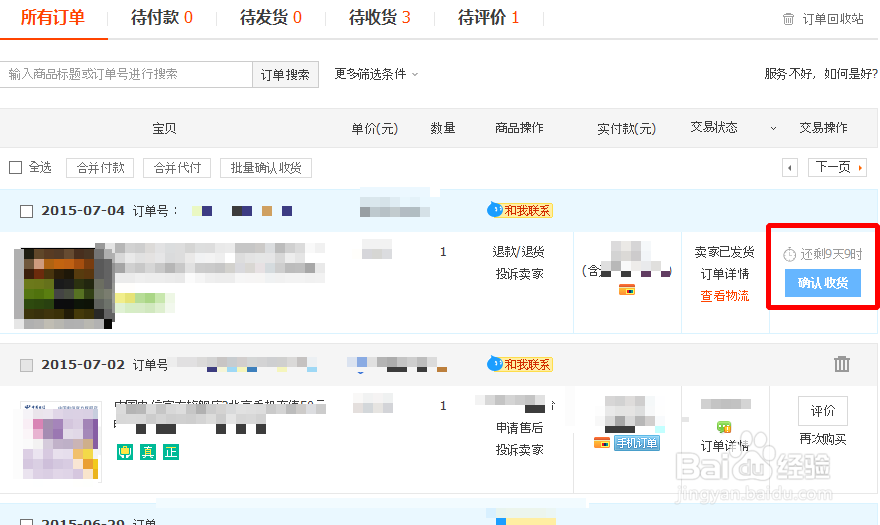Image resolution: width=880 pixels, height=525 pixels.
Task: Check the 2015-07-04 order checkbox
Action: click(26, 211)
